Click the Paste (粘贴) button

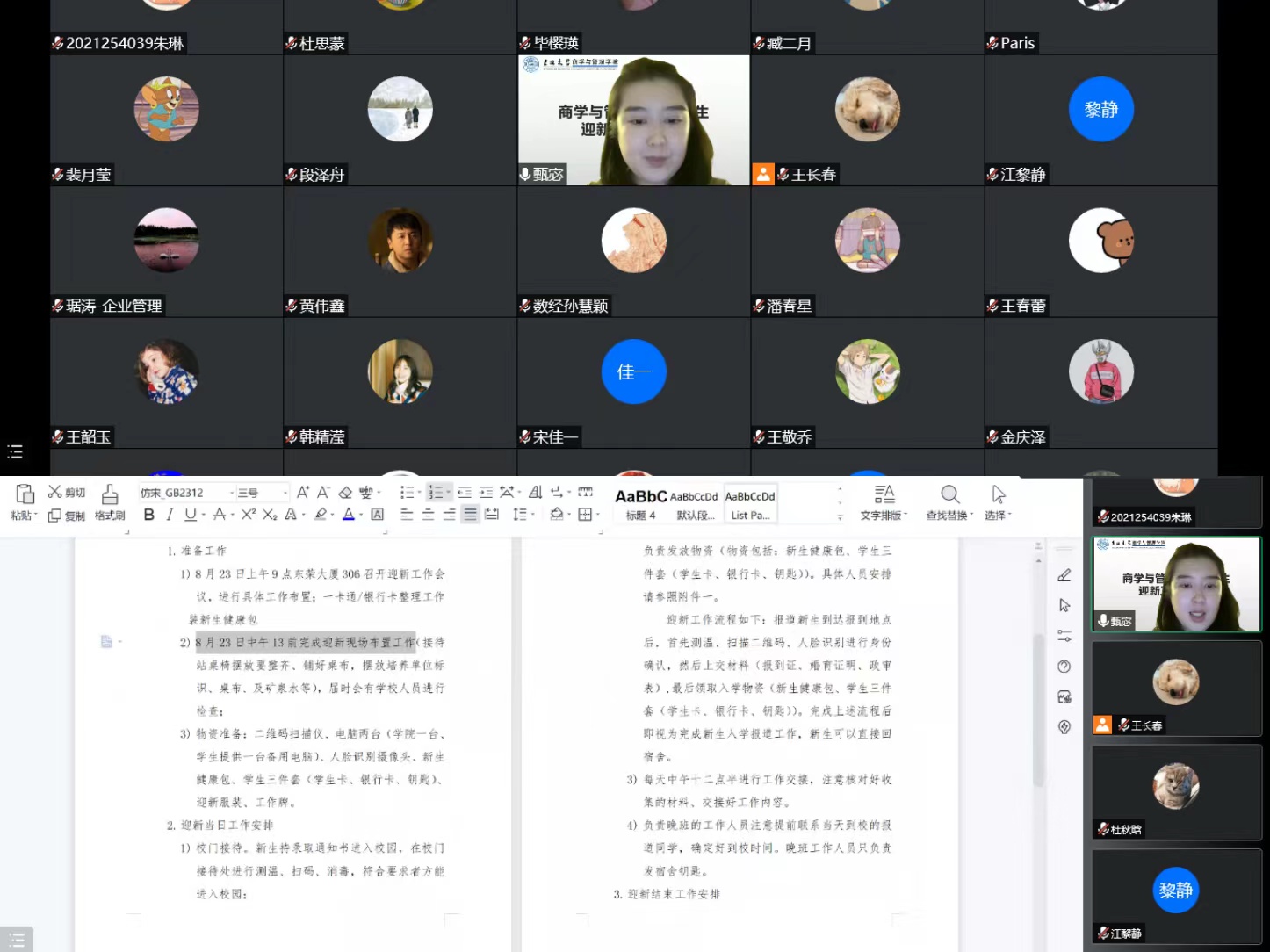(25, 502)
